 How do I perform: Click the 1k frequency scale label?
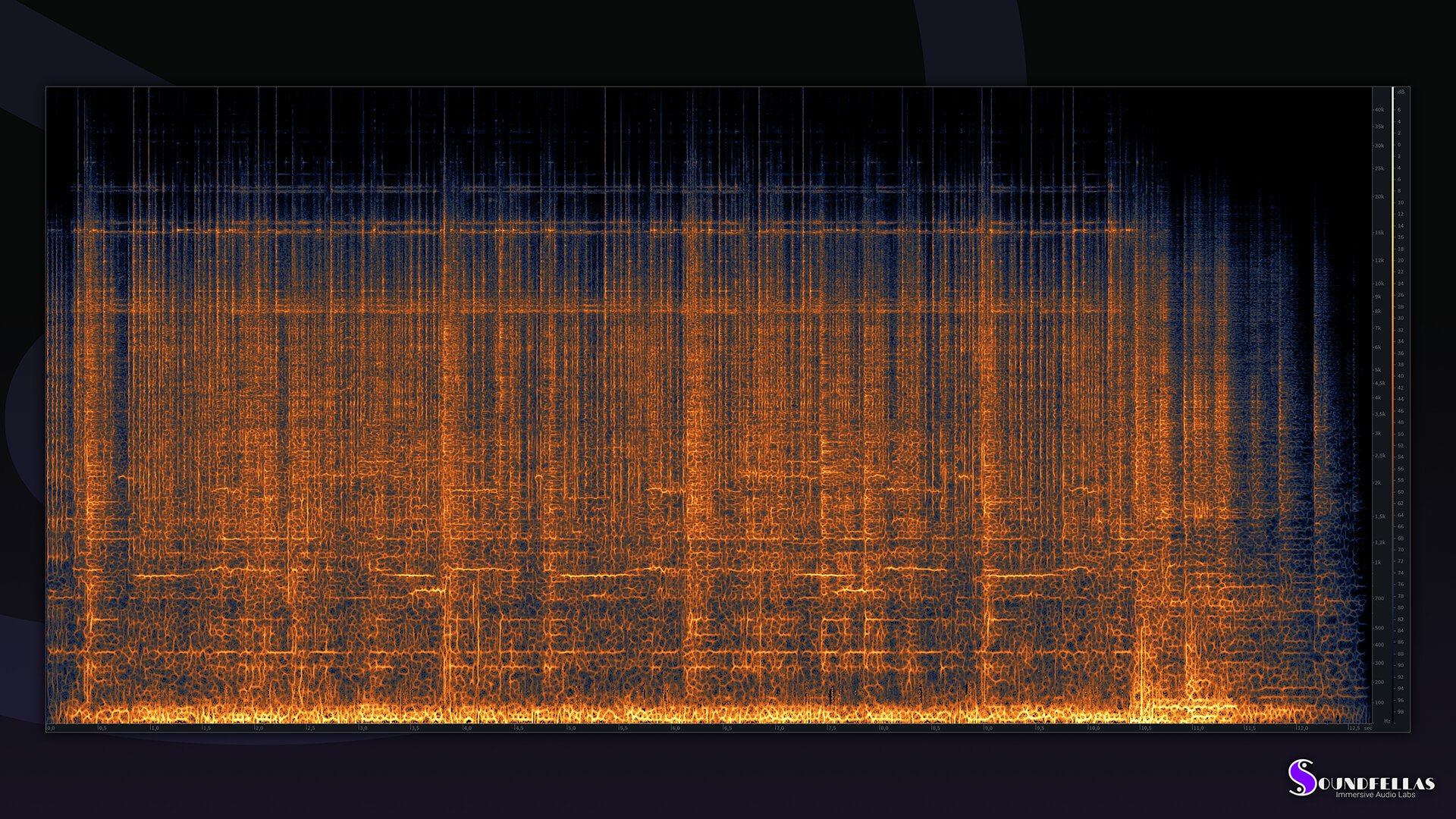[x=1378, y=563]
